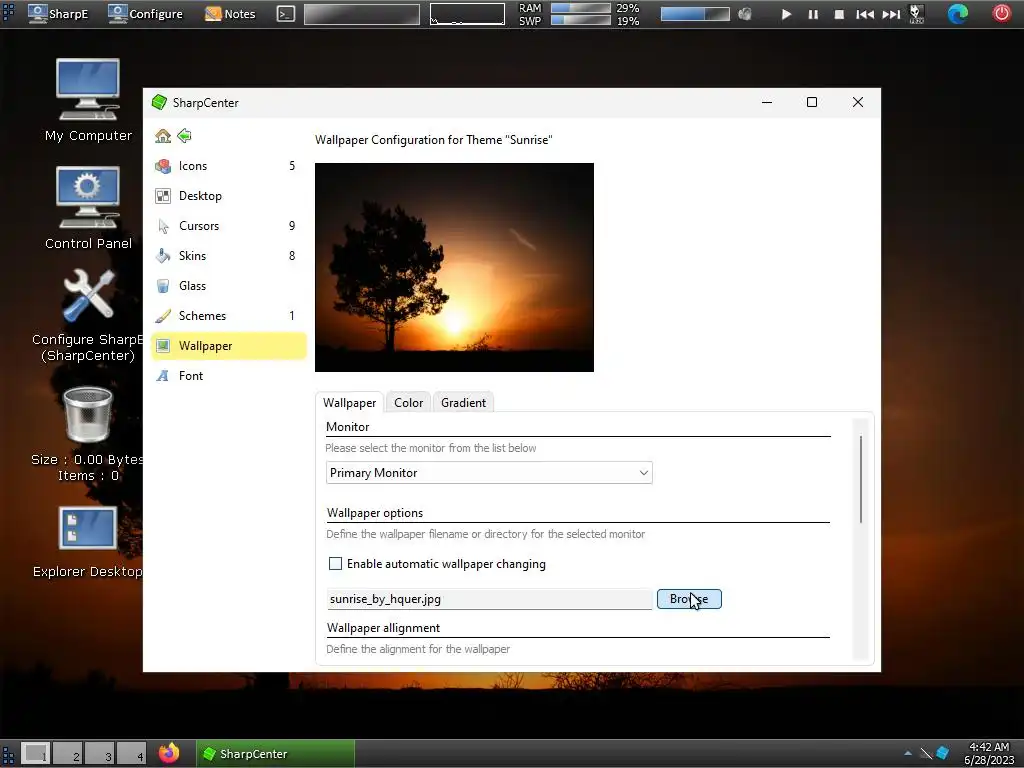
Task: Open the Icons section in the sidebar
Action: [x=228, y=166]
